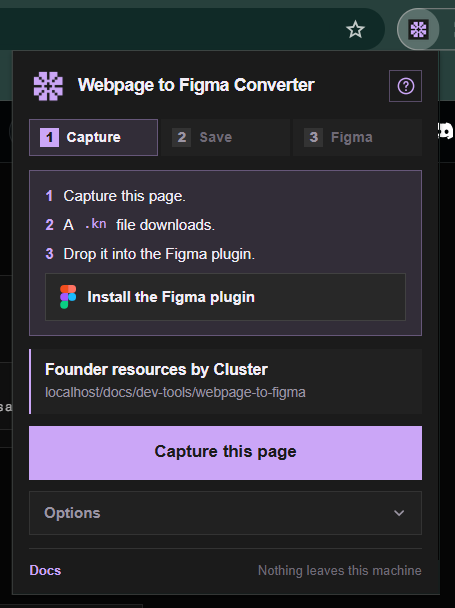455x608 pixels.
Task: Click Install the Figma plugin button
Action: [225, 297]
